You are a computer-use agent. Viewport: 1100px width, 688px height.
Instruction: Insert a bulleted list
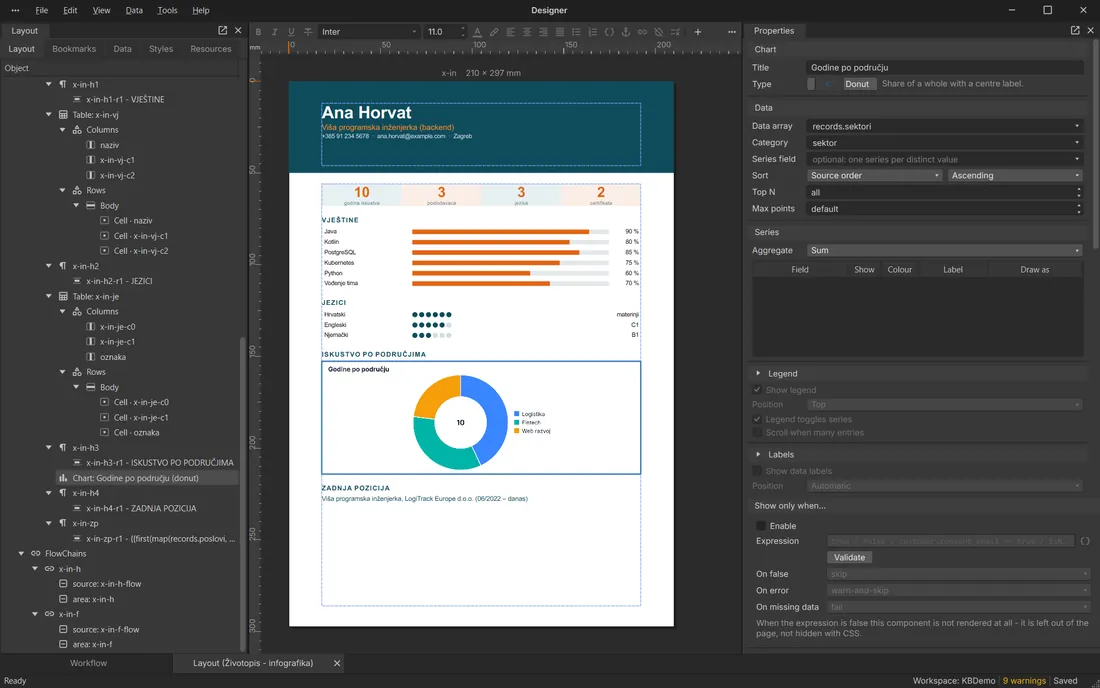click(x=576, y=32)
